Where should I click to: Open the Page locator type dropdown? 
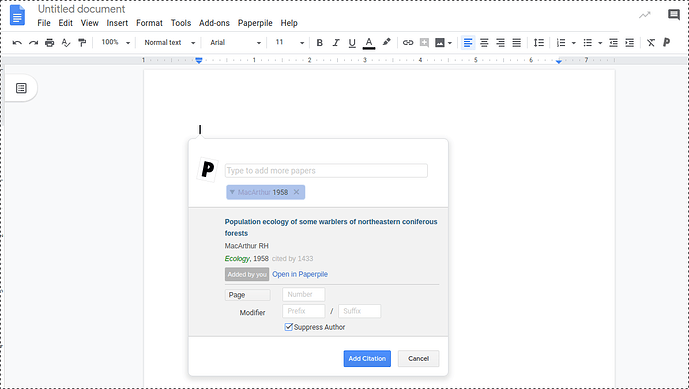coord(247,295)
